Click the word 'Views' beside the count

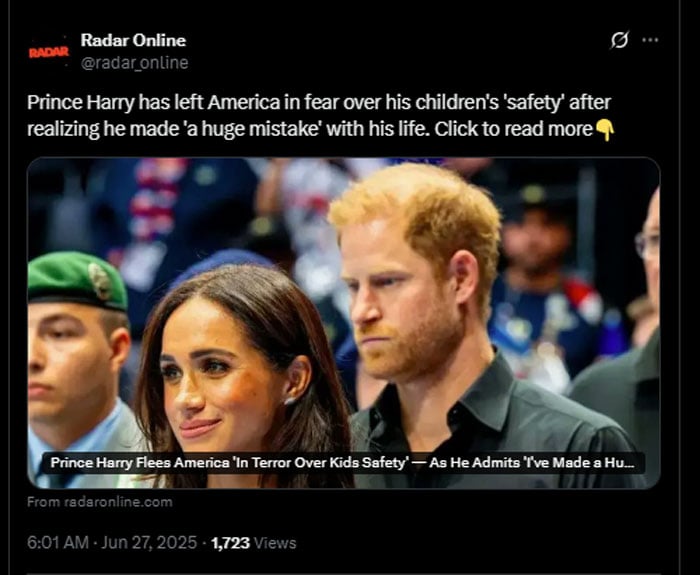274,543
